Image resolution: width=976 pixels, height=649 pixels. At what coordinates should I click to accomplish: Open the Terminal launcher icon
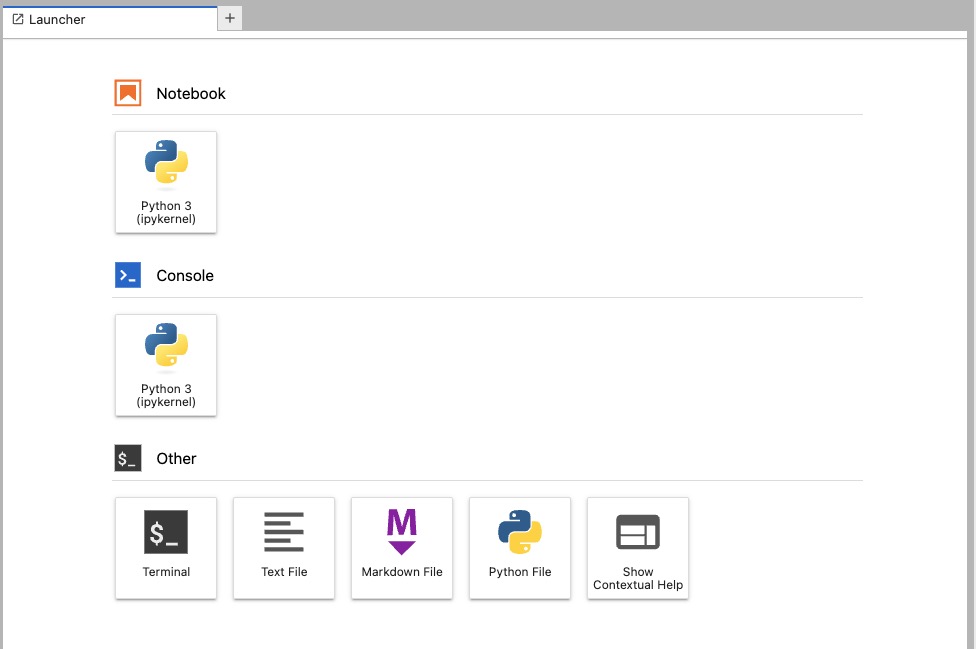[166, 532]
